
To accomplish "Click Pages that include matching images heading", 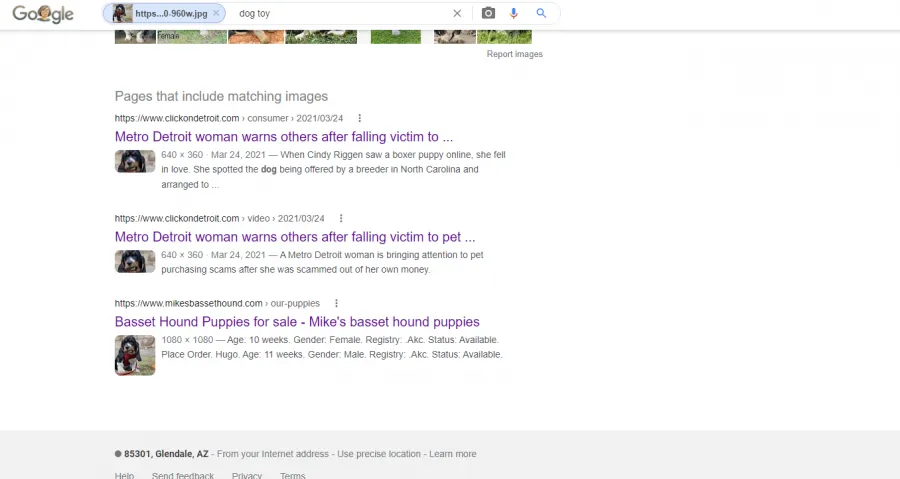I will [221, 96].
